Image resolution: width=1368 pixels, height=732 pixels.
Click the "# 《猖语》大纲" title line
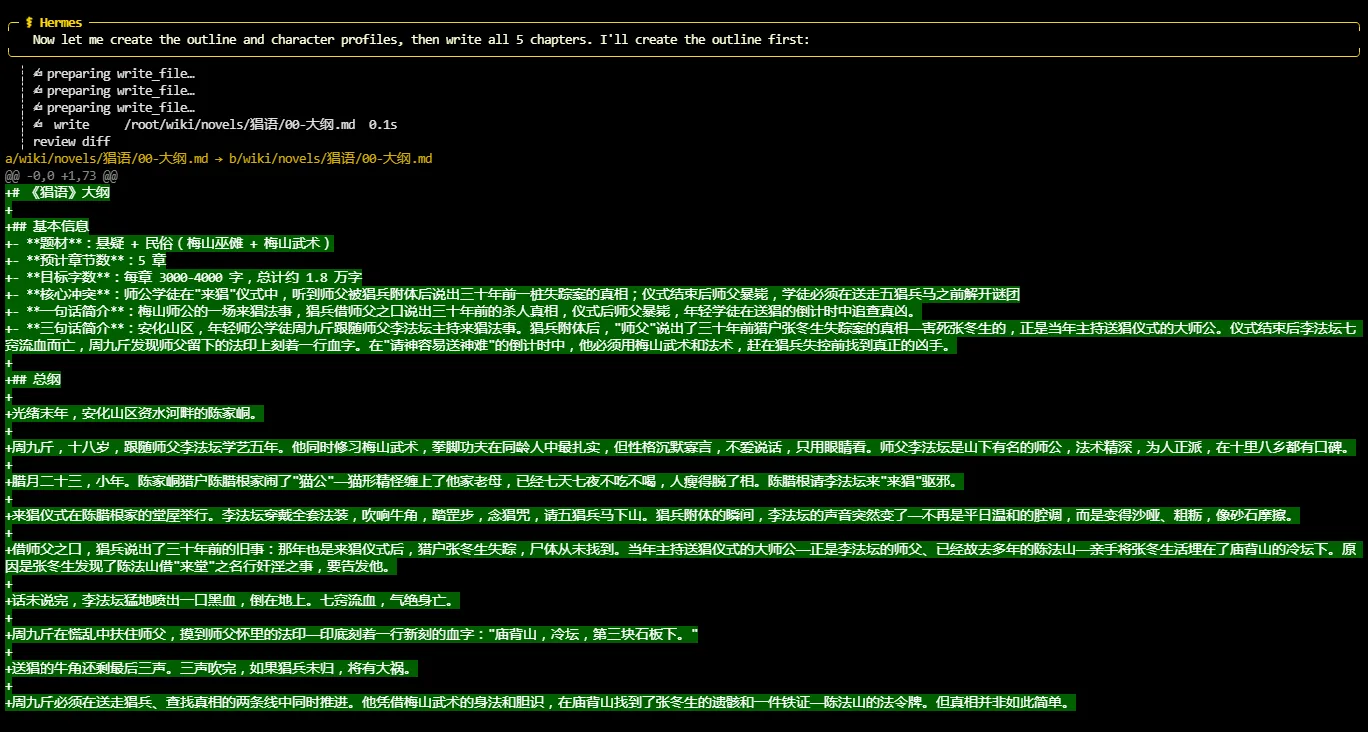(58, 192)
